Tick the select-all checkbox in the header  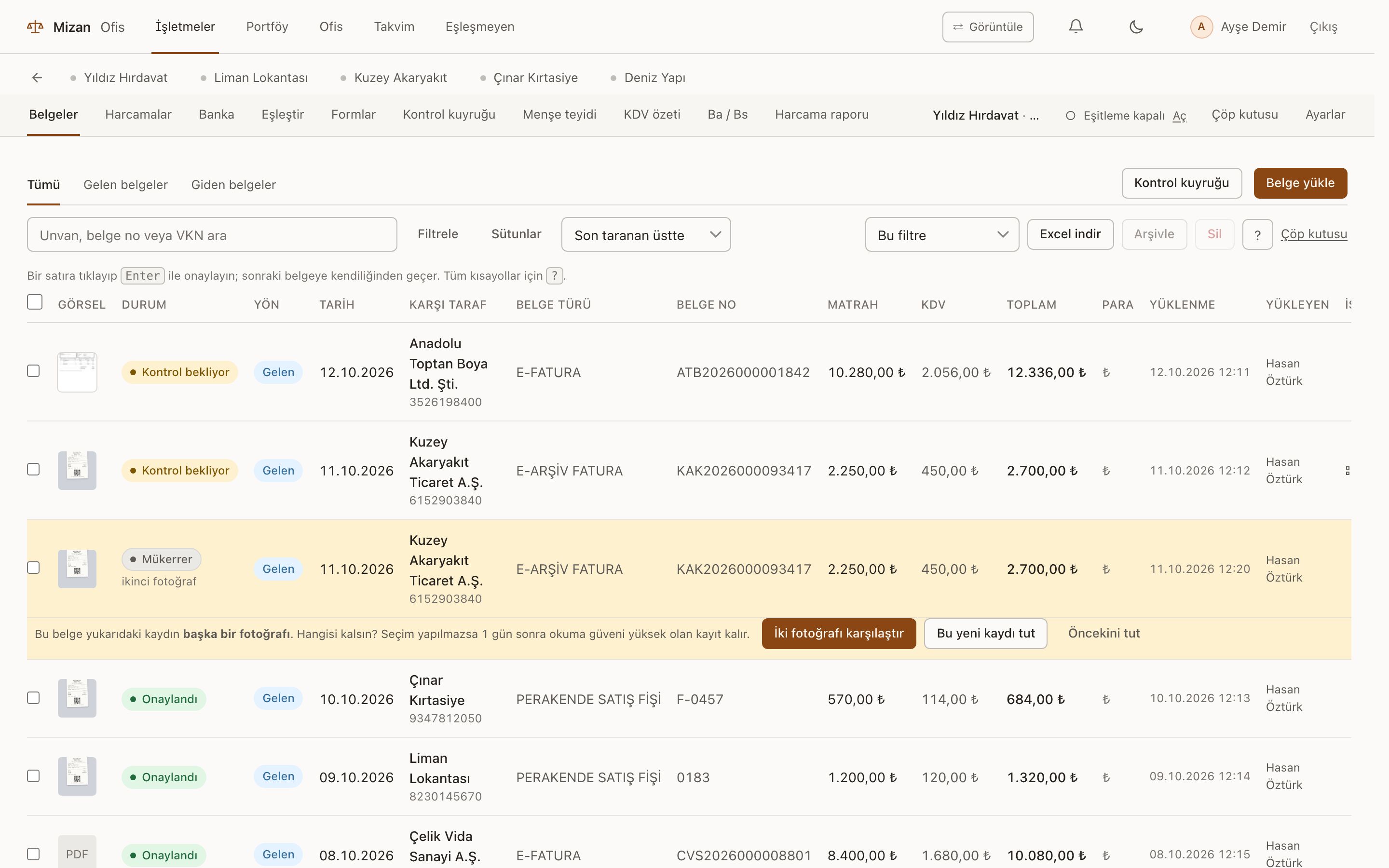pyautogui.click(x=34, y=302)
